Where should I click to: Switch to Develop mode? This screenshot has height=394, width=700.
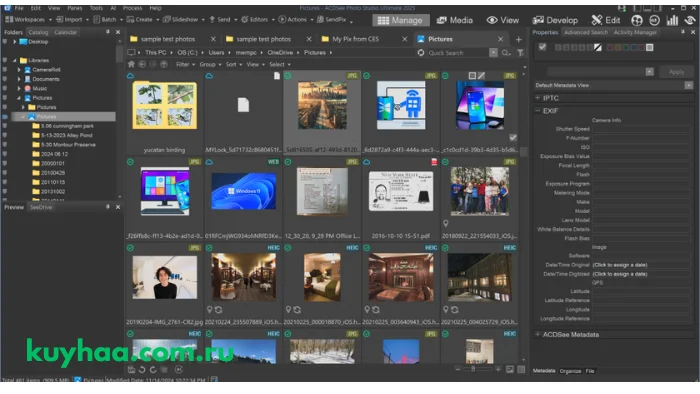(555, 20)
